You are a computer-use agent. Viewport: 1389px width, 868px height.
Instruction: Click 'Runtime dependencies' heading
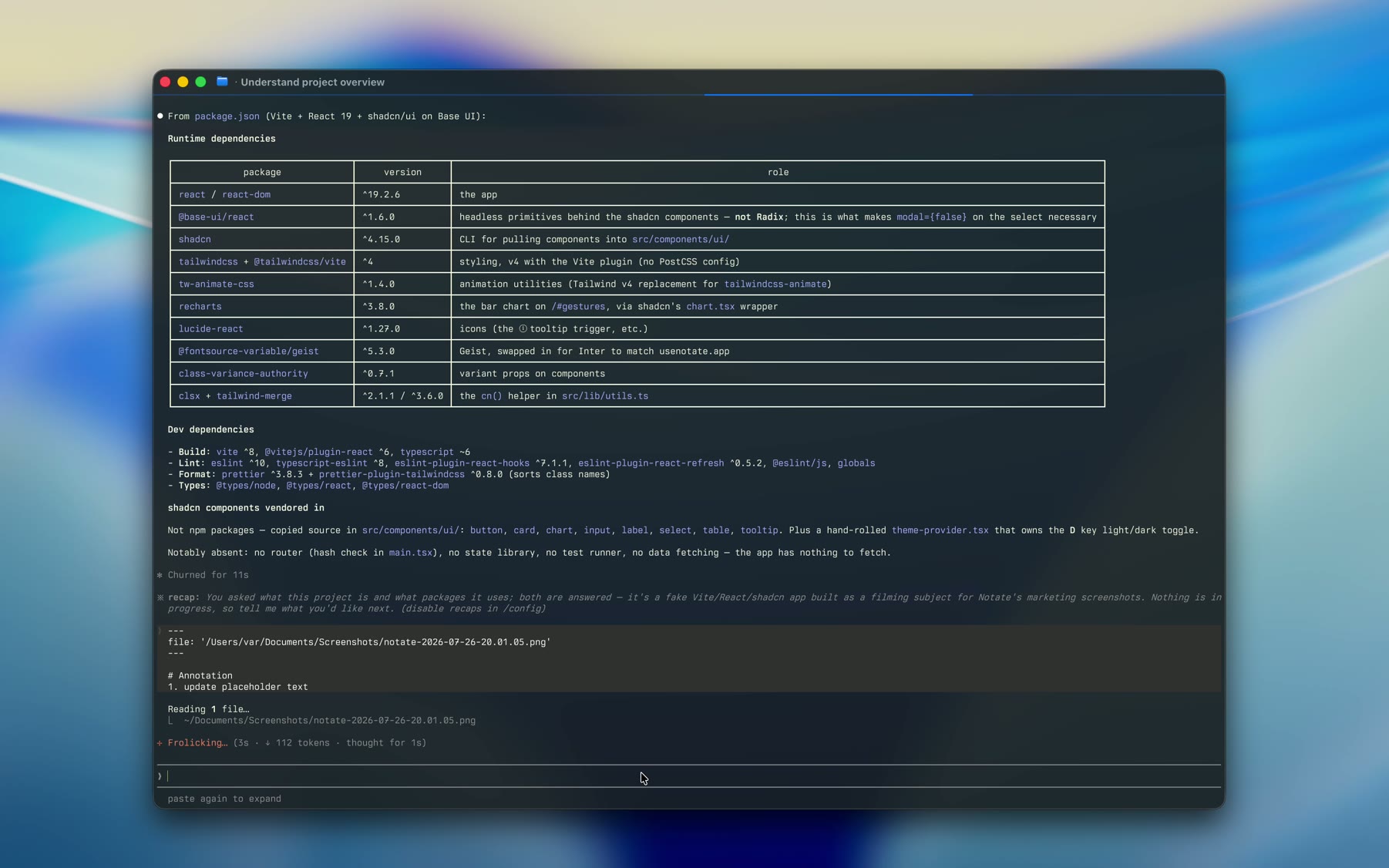[x=221, y=139]
